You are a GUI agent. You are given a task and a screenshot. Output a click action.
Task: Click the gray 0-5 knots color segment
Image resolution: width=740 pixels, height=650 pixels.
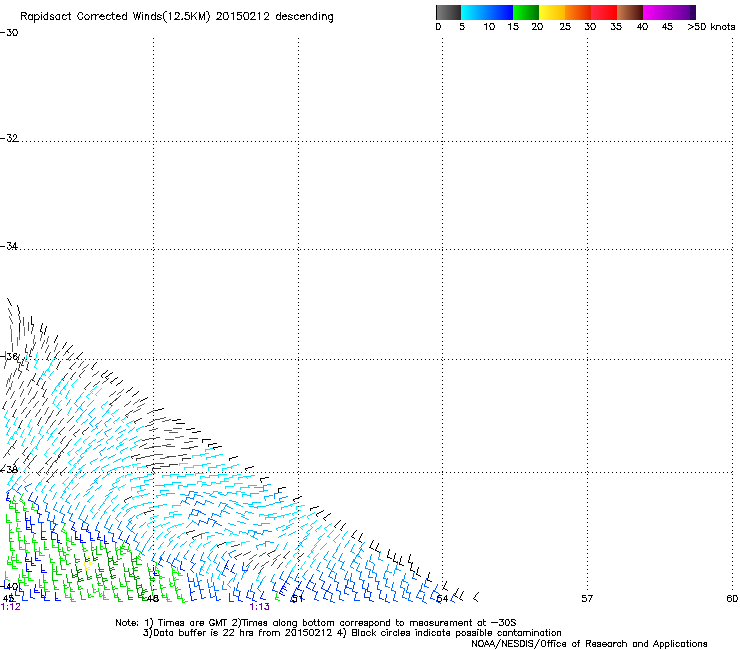coord(448,12)
